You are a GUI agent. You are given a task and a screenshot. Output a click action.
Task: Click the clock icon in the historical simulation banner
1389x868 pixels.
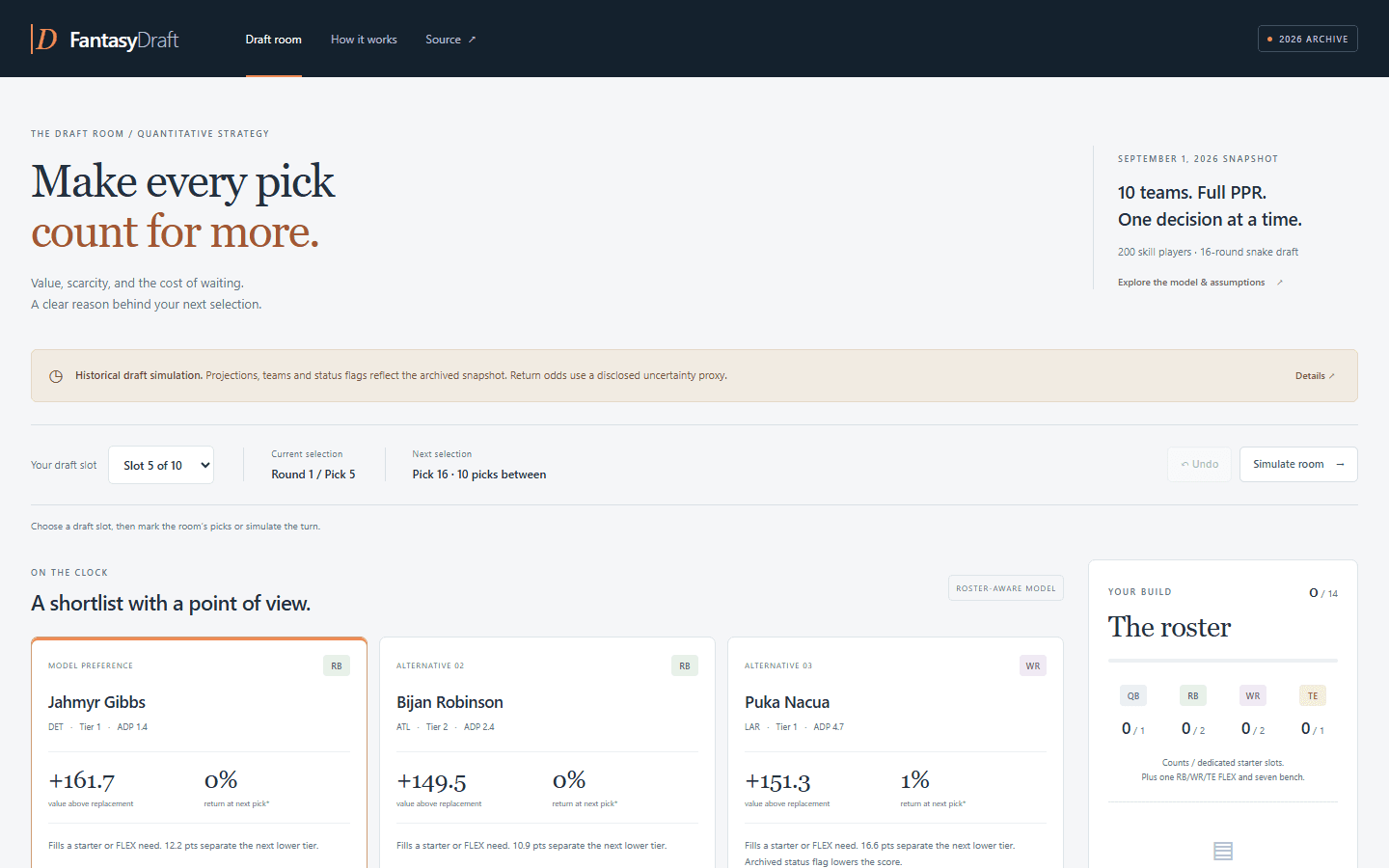point(56,376)
